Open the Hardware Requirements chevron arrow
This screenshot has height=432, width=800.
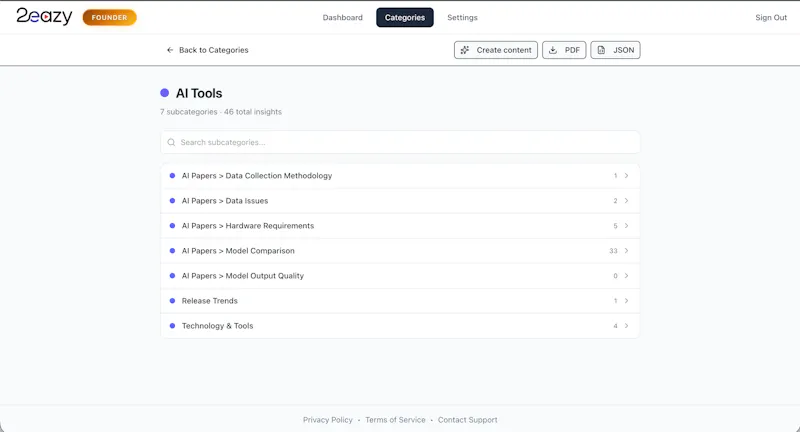pyautogui.click(x=627, y=225)
